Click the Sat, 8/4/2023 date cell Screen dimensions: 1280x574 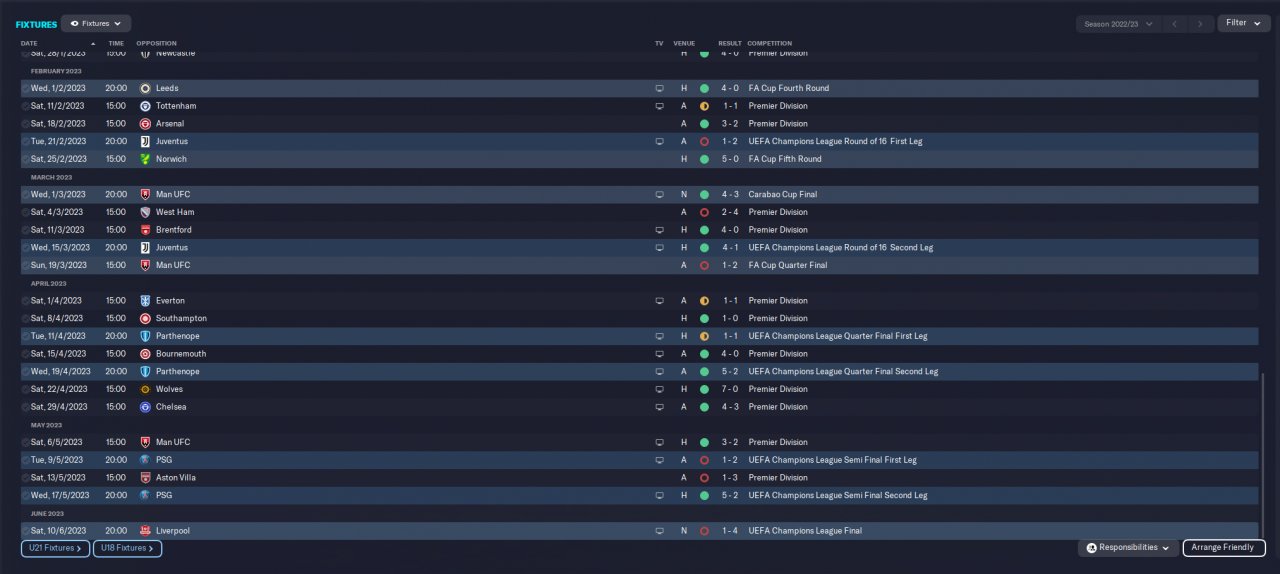(57, 318)
